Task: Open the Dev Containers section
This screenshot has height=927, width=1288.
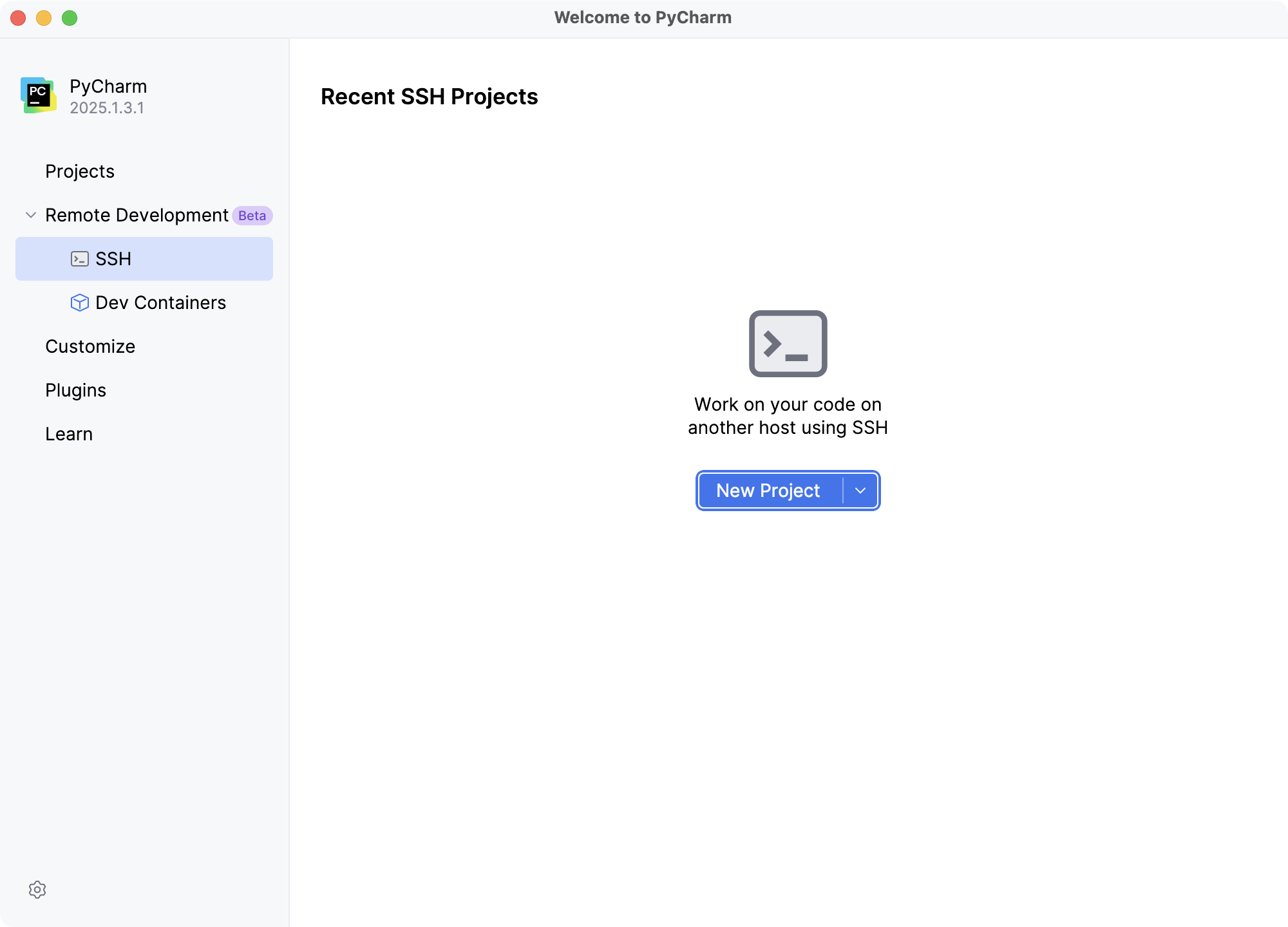Action: click(x=160, y=303)
